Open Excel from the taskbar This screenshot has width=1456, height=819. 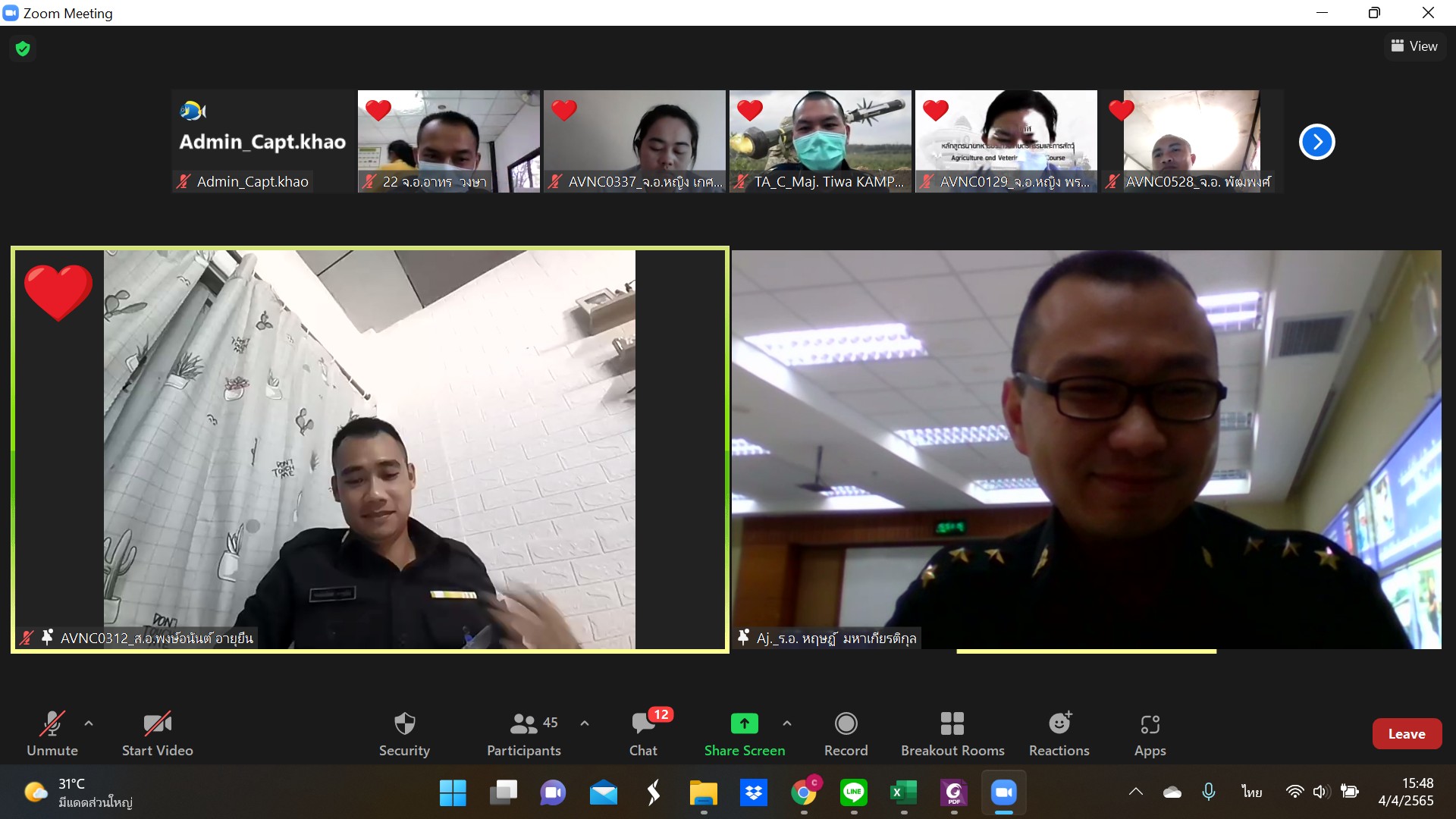(903, 793)
